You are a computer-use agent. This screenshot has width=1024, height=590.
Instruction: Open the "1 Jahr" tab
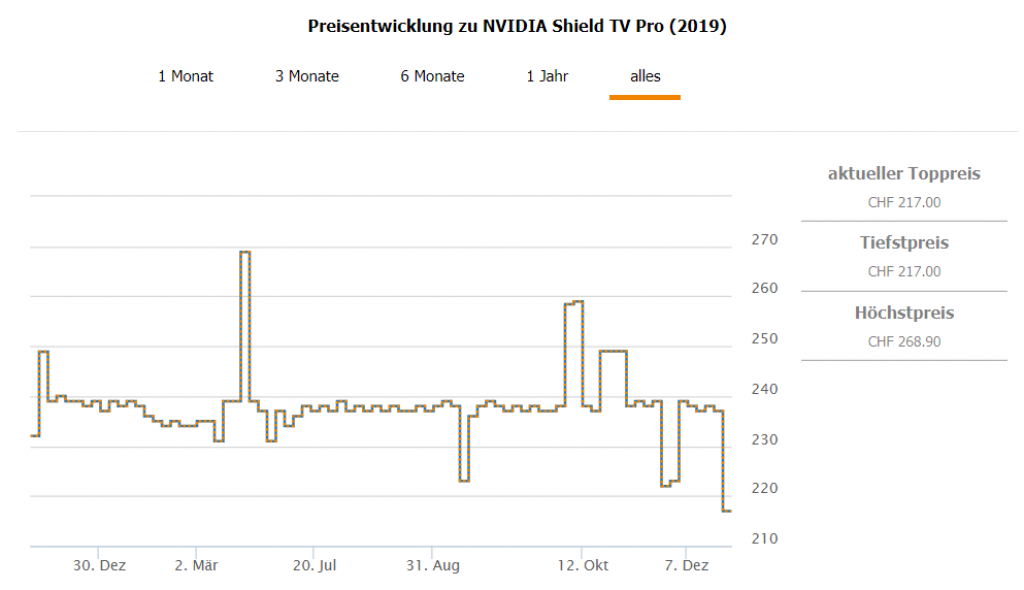(x=547, y=76)
